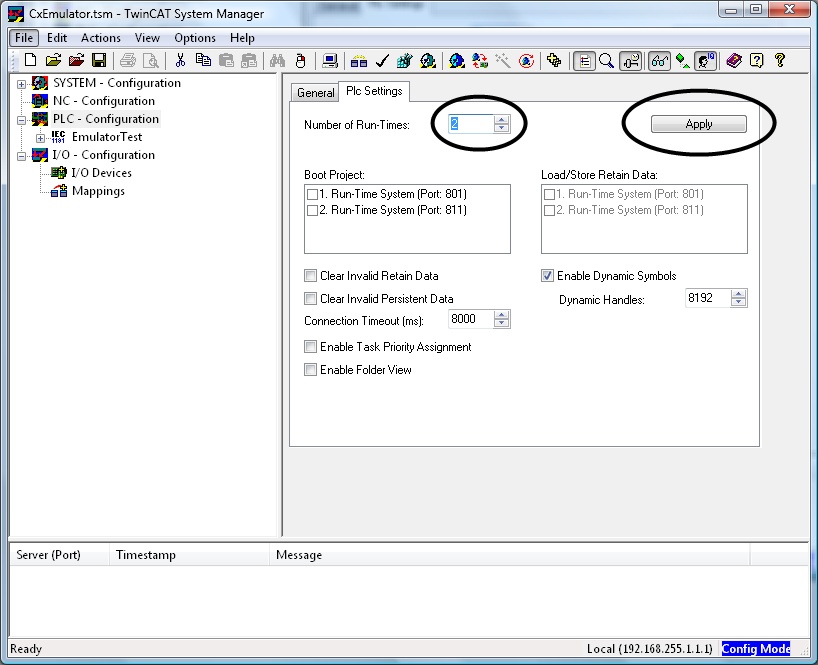Screen dimensions: 818x665
Task: Select I/O Devices in the tree
Action: point(101,173)
